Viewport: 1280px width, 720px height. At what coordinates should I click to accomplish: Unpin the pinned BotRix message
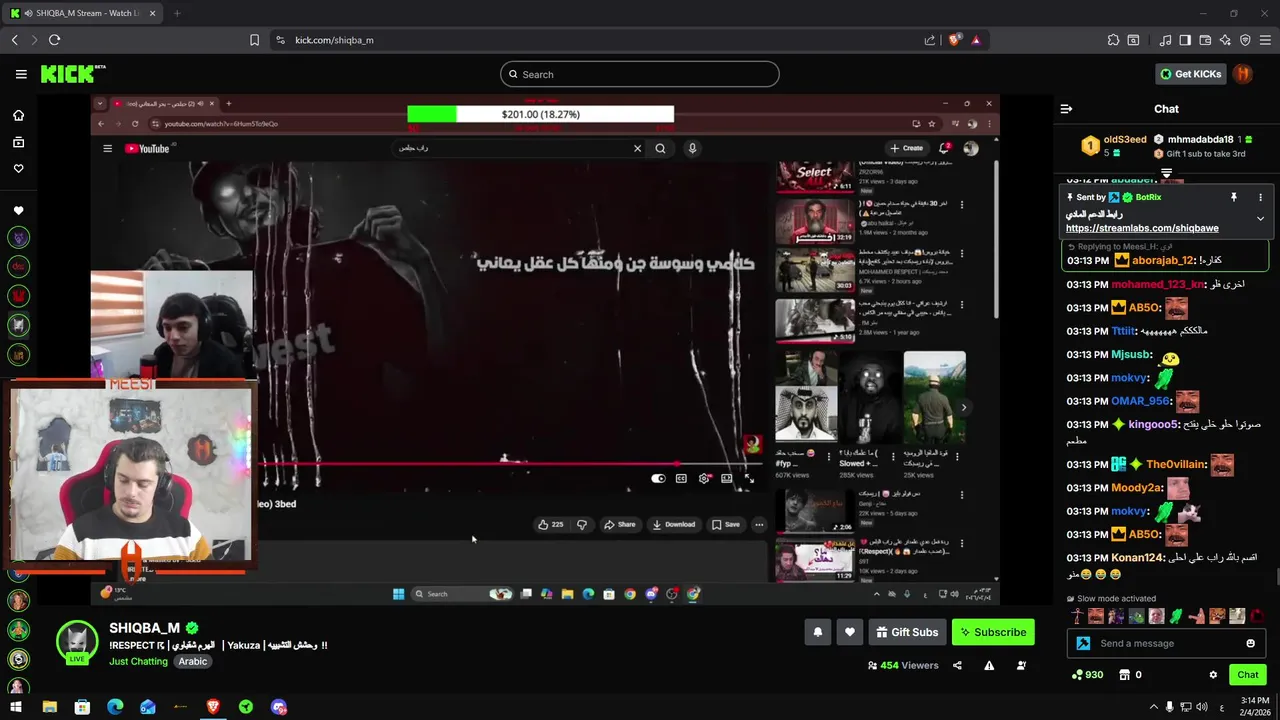(x=1234, y=197)
